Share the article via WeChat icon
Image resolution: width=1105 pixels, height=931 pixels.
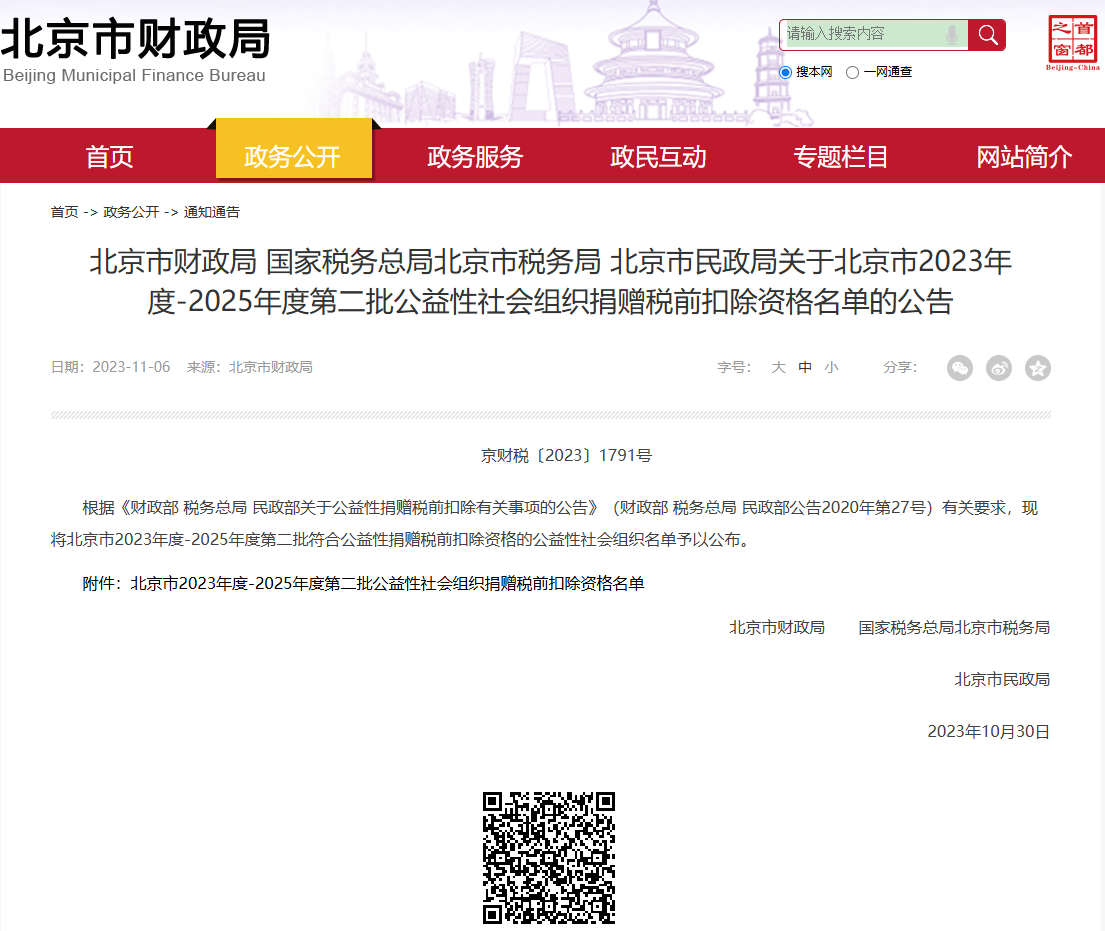[959, 368]
